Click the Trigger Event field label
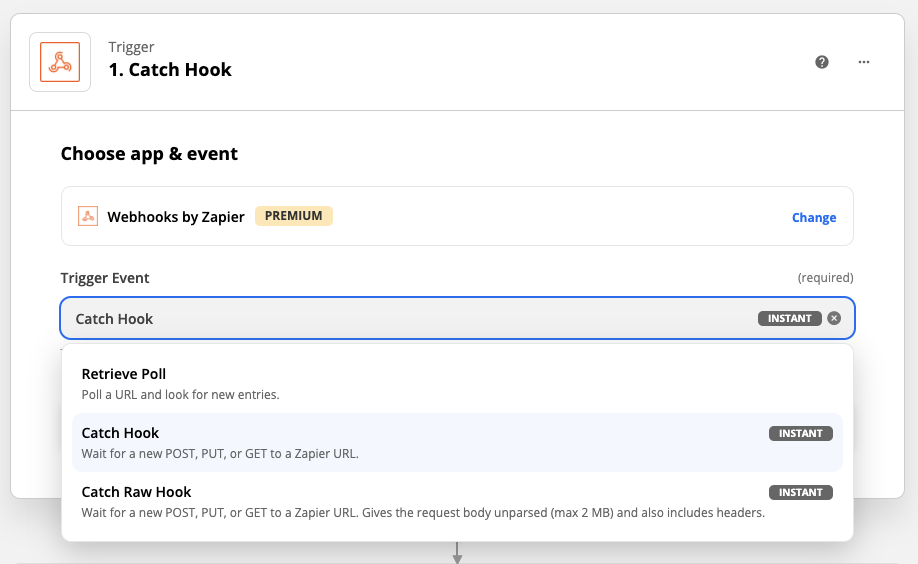Image resolution: width=918 pixels, height=564 pixels. (x=105, y=278)
